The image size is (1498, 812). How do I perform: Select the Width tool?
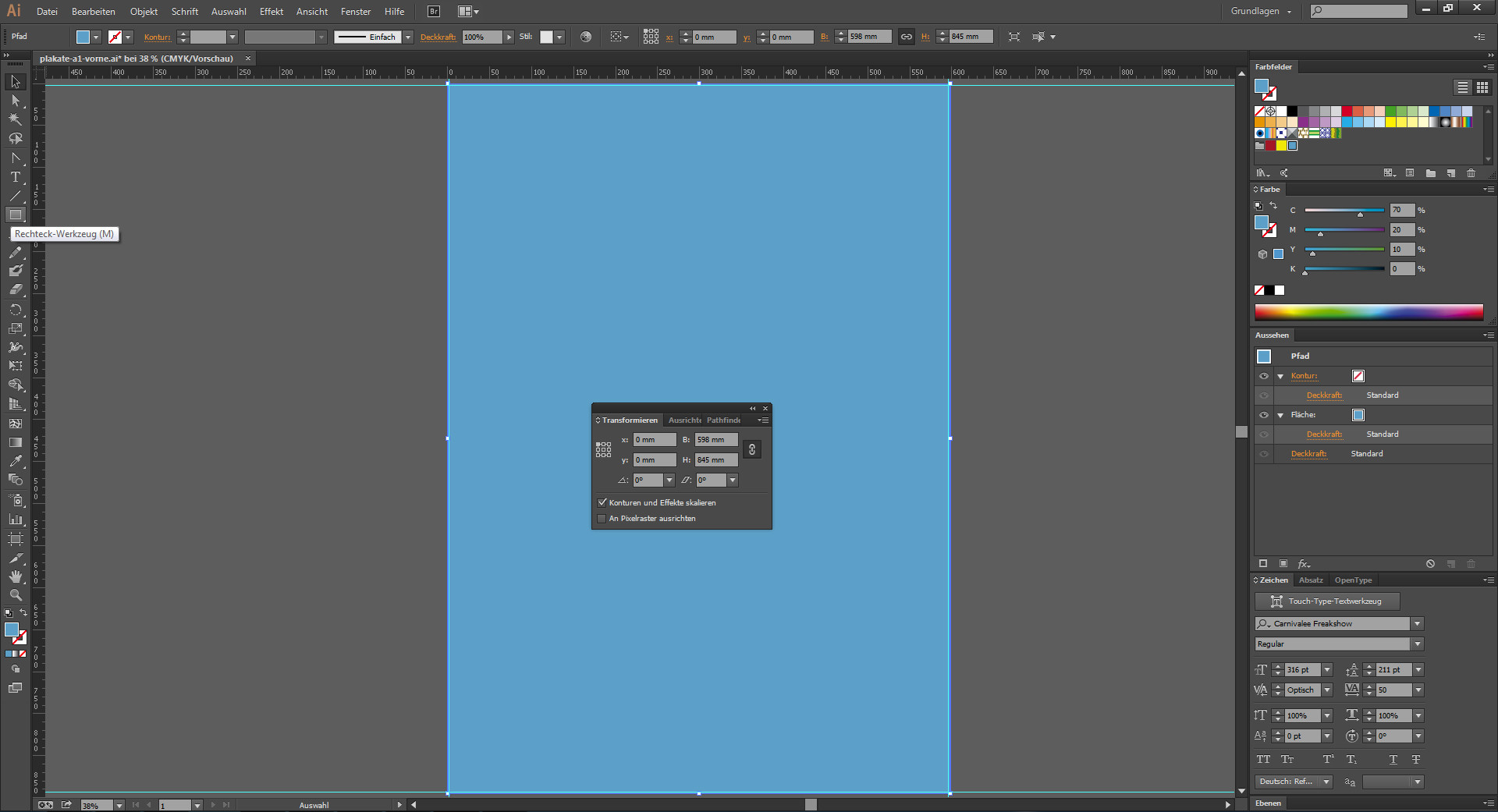pyautogui.click(x=15, y=347)
